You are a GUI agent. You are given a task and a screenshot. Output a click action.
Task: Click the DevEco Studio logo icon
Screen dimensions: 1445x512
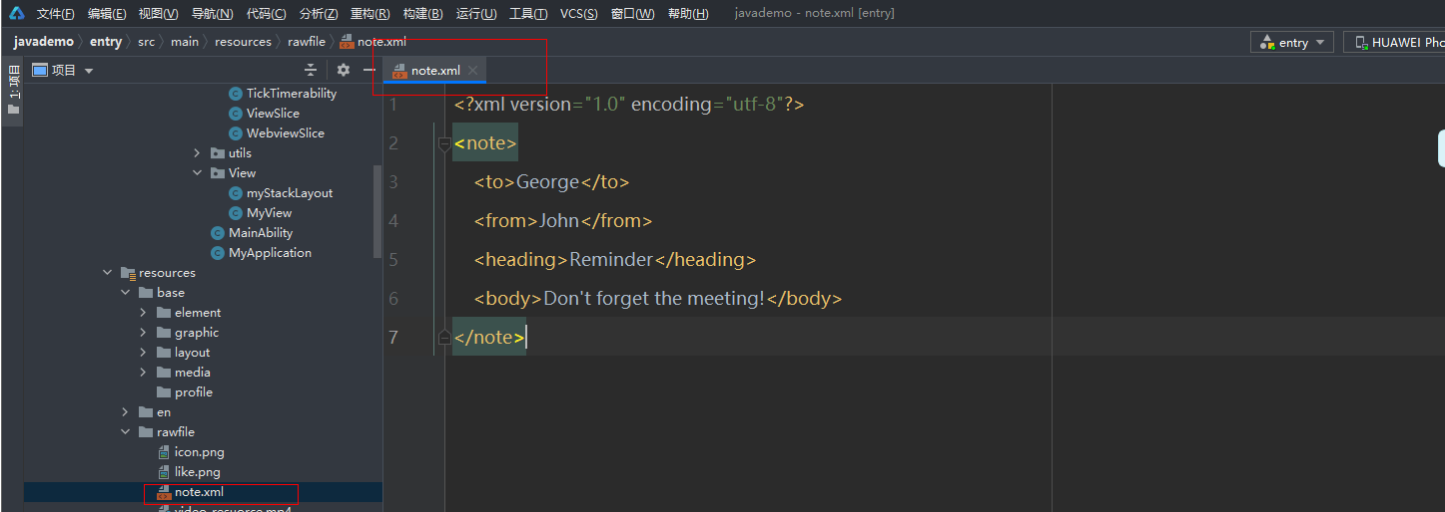(x=16, y=13)
